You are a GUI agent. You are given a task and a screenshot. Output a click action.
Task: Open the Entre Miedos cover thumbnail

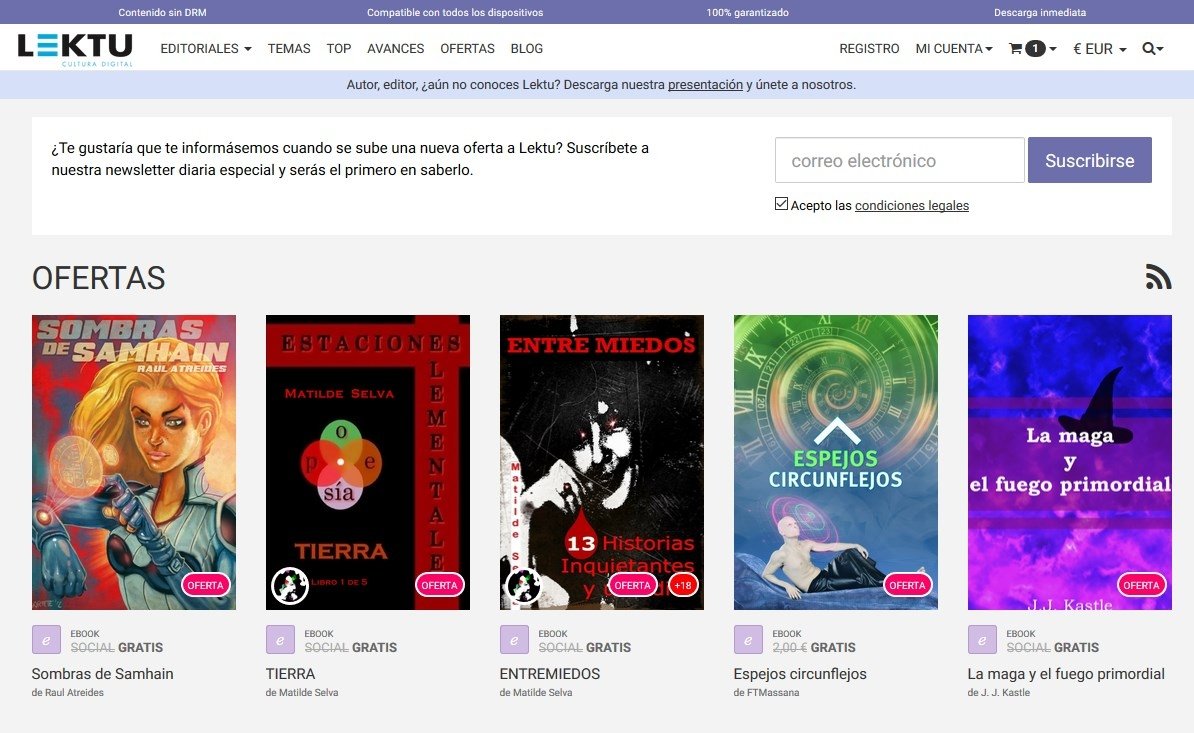tap(602, 462)
